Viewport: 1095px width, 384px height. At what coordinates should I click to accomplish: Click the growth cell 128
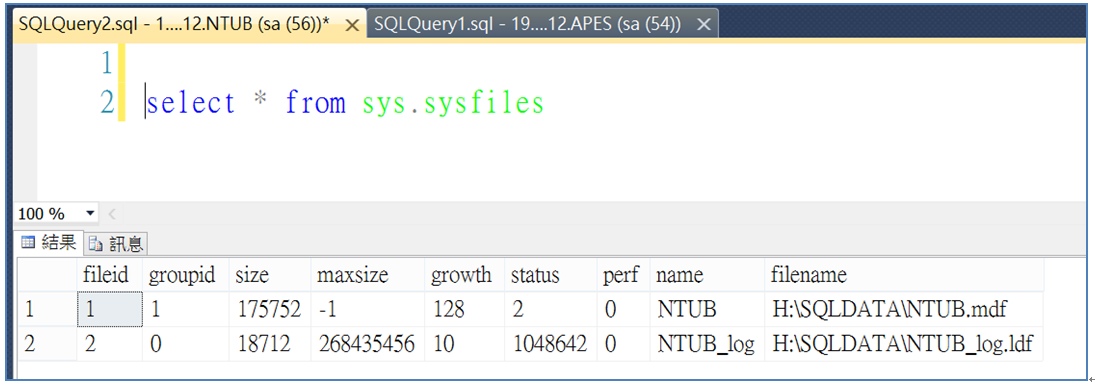(464, 309)
